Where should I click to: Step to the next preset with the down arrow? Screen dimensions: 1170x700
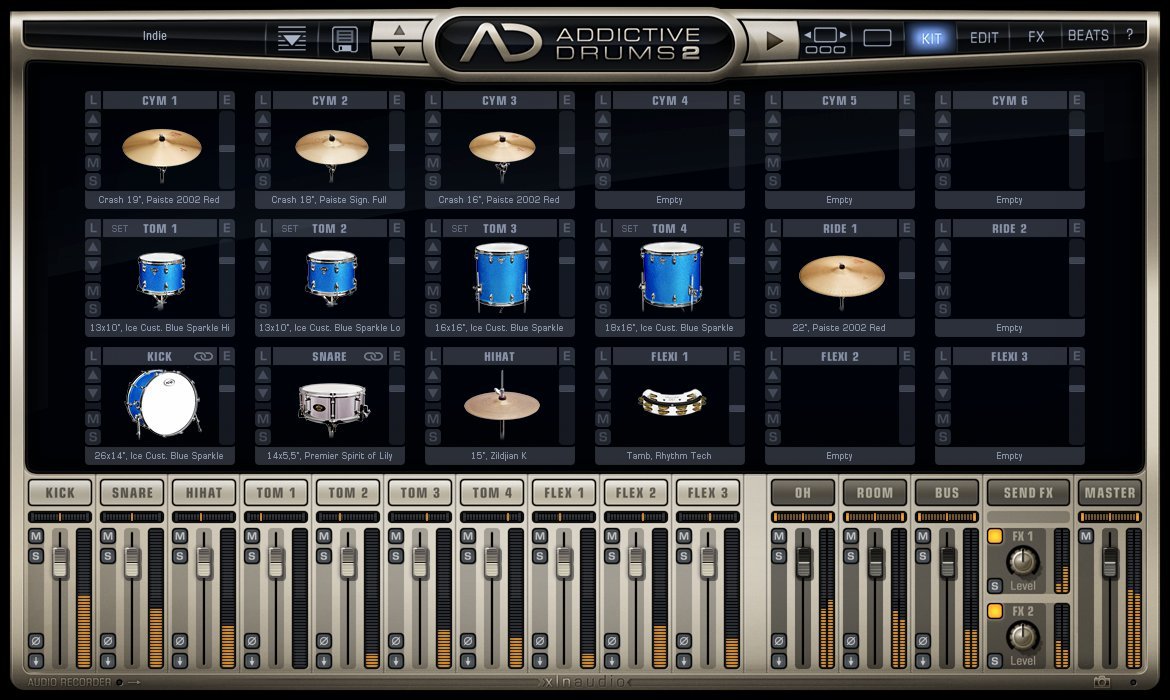click(399, 50)
